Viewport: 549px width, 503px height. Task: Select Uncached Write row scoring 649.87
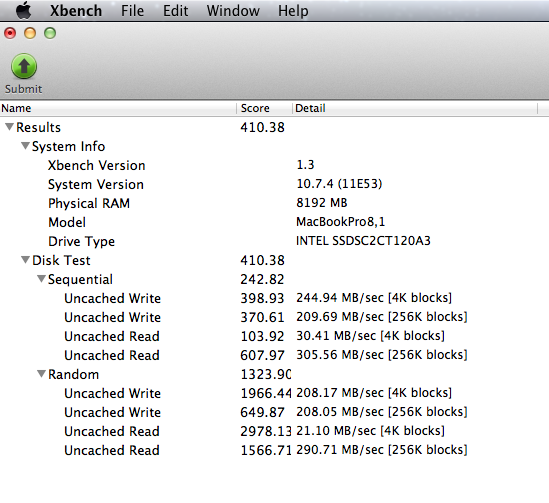coord(274,412)
